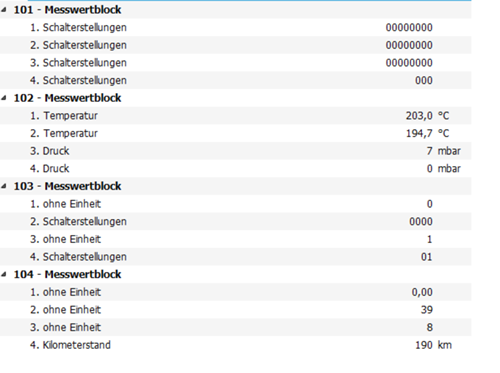Select 2. Schalterstellungen with value 0000
Viewport: 500px width, 373px height.
pyautogui.click(x=236, y=222)
